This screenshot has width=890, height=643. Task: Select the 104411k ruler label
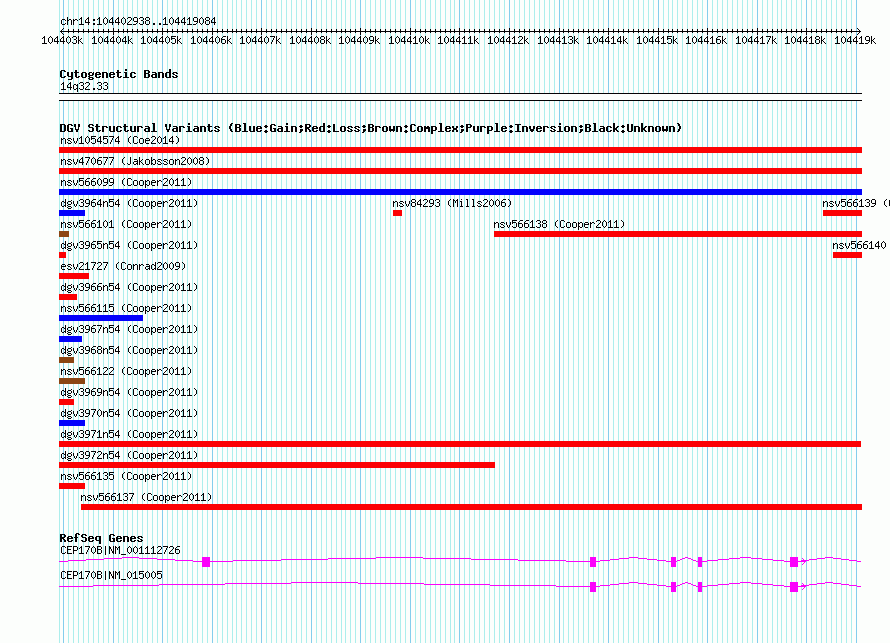pos(459,40)
